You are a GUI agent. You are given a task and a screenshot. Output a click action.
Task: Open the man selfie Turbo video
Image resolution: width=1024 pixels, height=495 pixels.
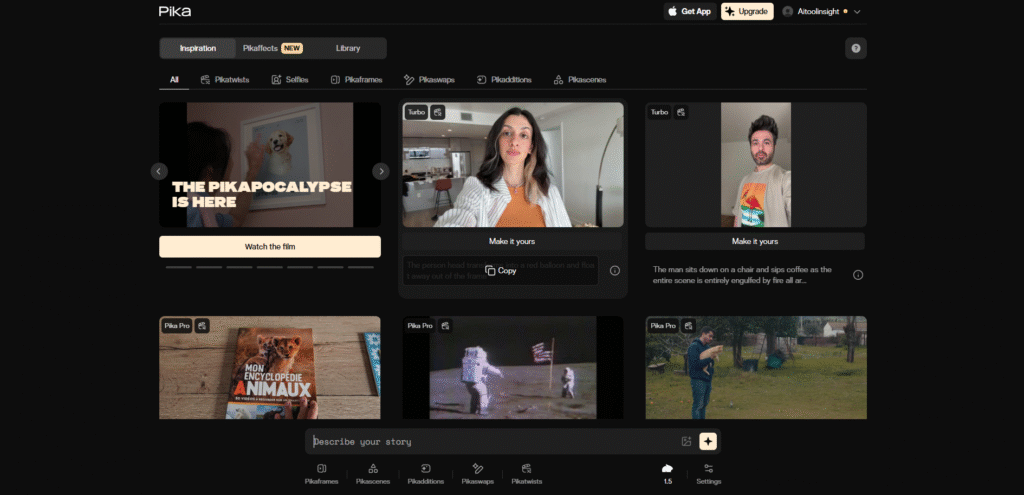(756, 165)
